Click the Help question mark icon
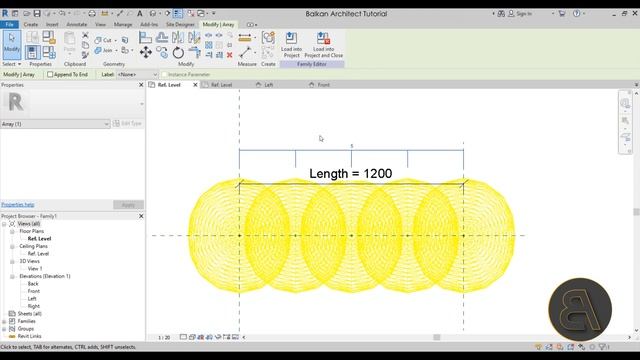 [576, 13]
